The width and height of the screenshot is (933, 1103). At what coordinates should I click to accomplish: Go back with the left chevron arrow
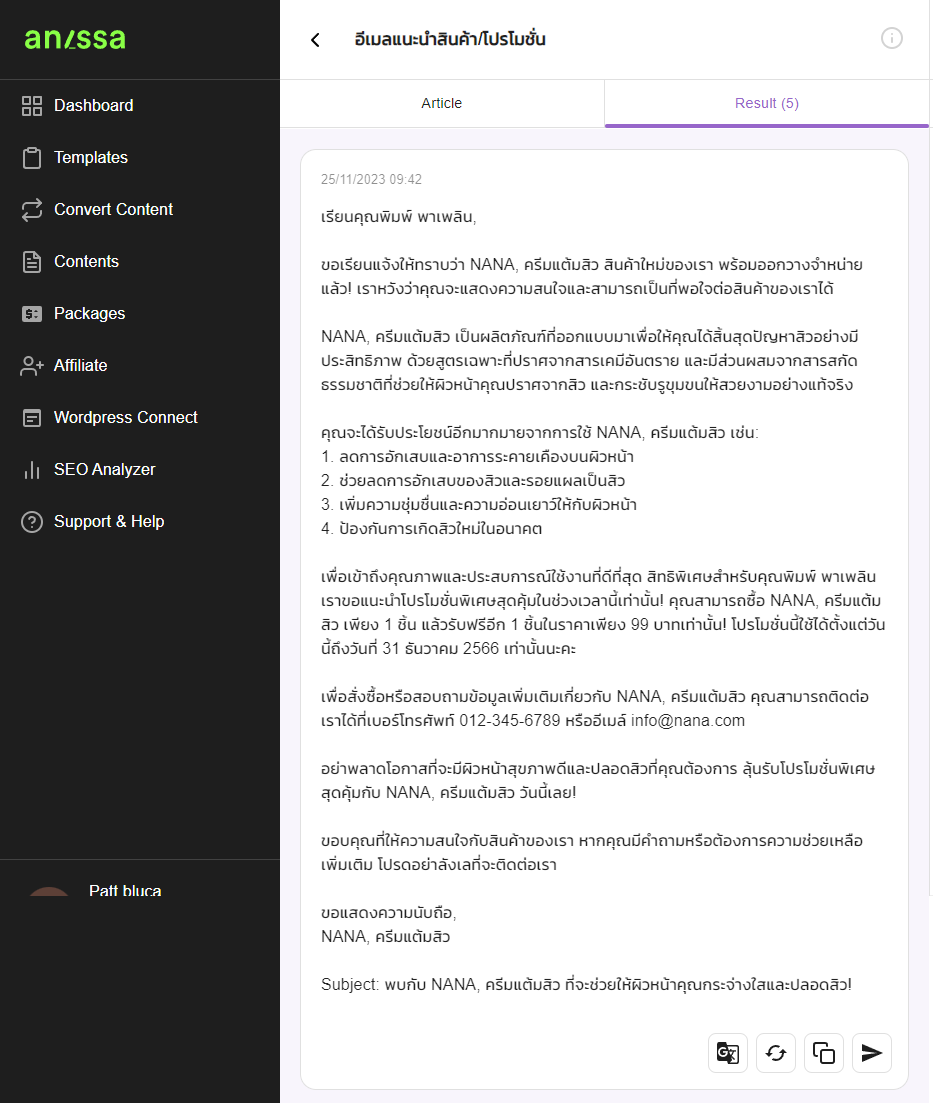[315, 40]
